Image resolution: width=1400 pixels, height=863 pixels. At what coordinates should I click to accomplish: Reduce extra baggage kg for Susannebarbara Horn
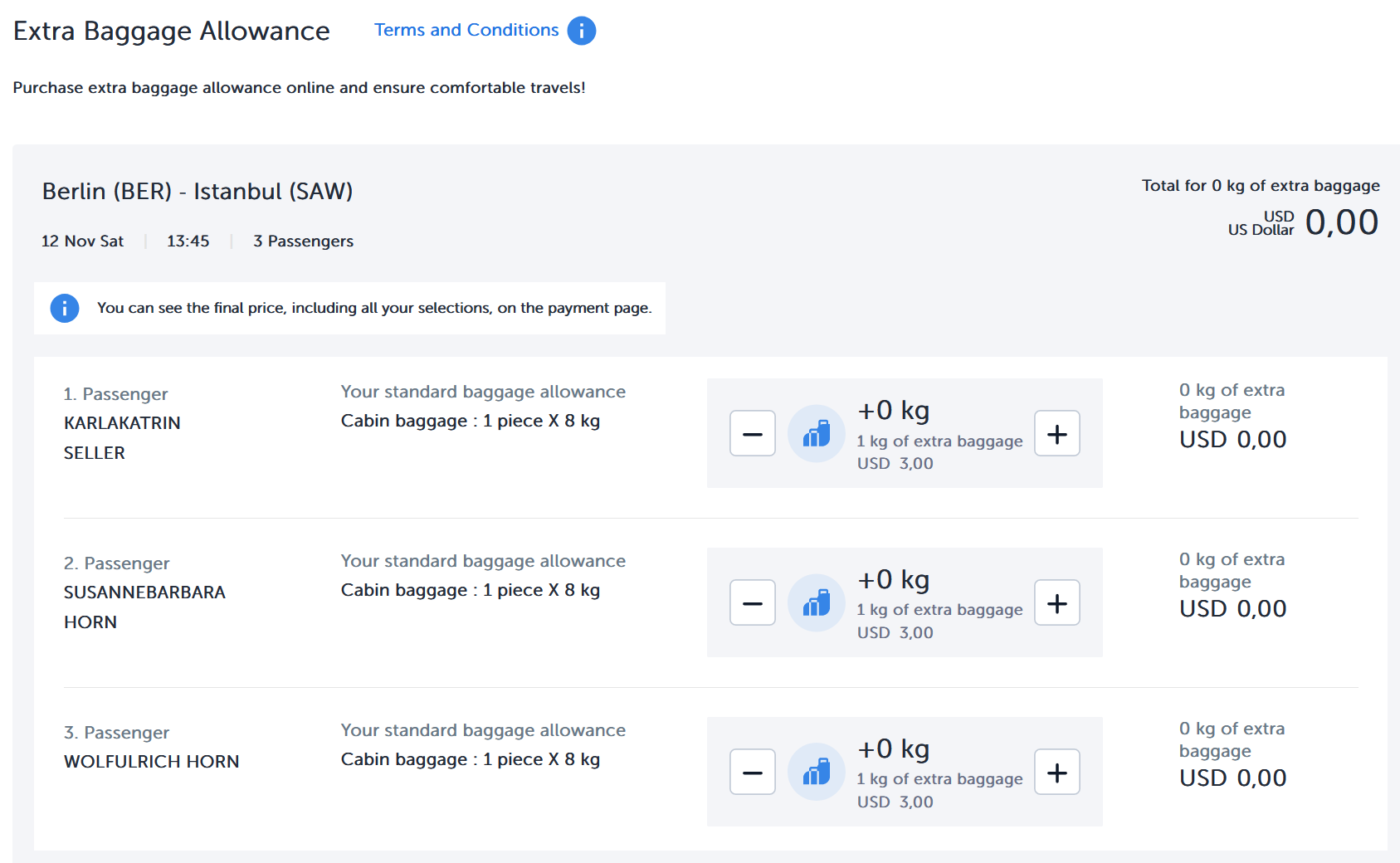pos(752,602)
